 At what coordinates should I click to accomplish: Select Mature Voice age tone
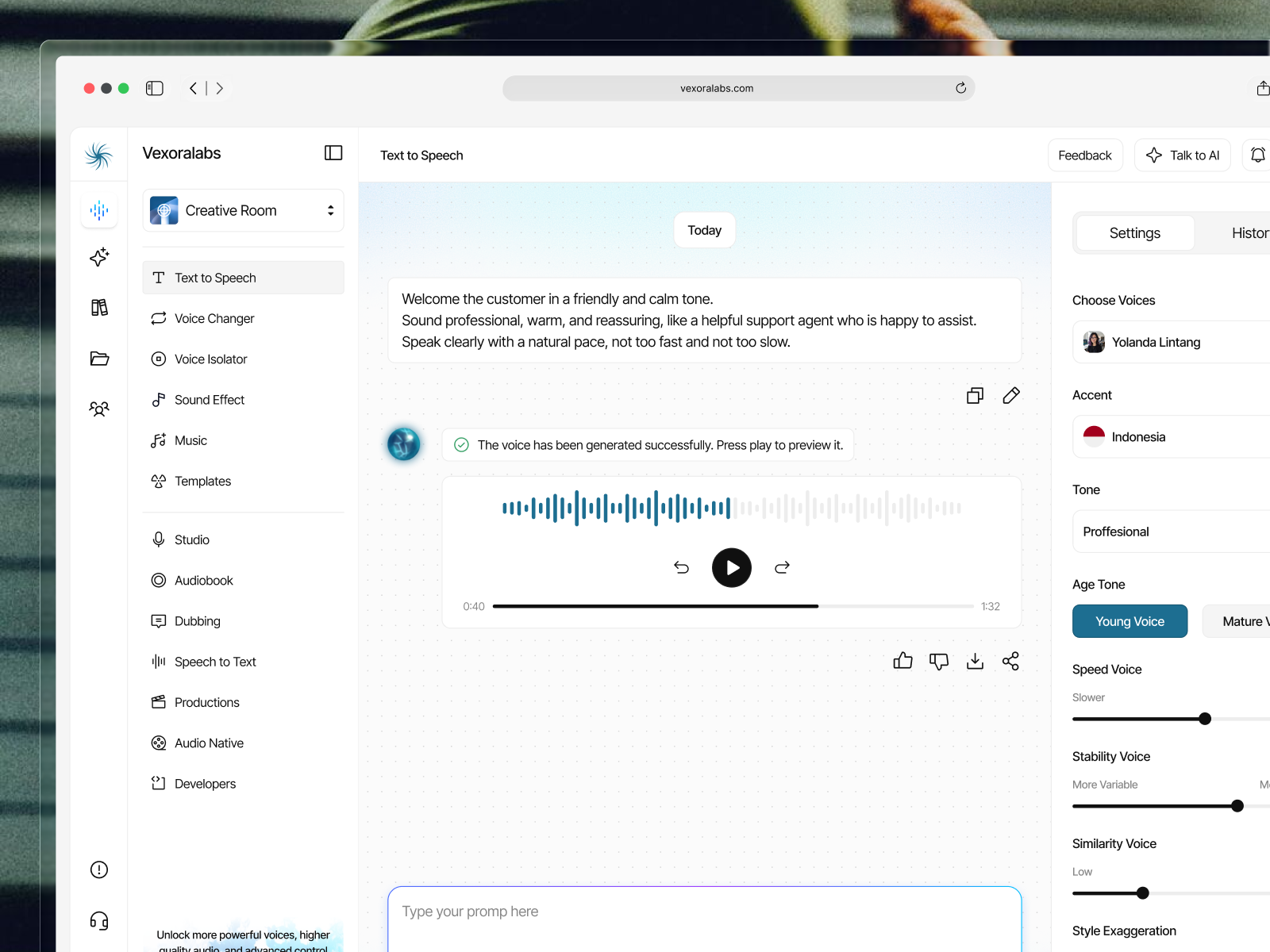click(x=1236, y=621)
